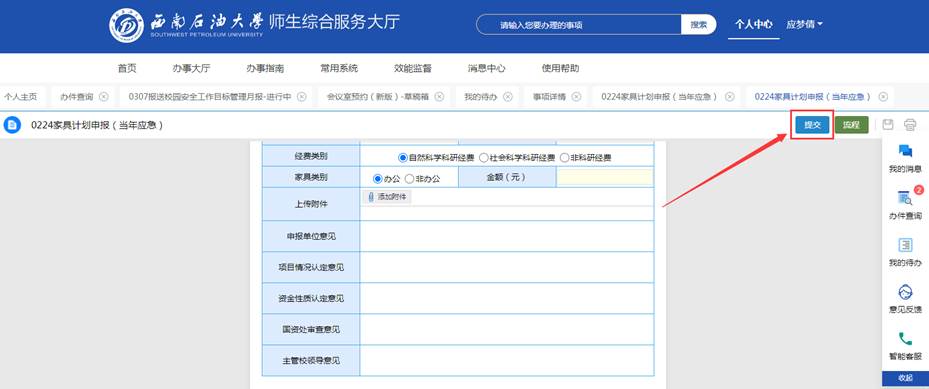Open 个人中心 in the header

tap(754, 24)
